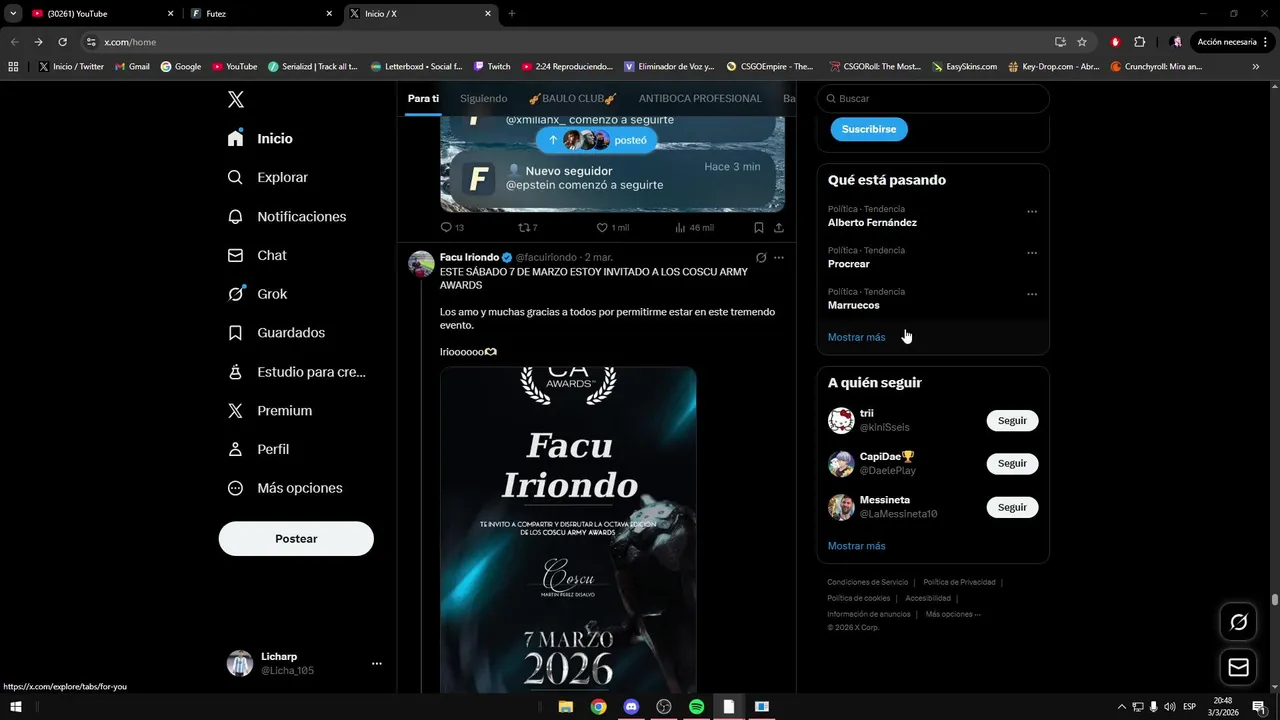Click the Licharp profile avatar
The height and width of the screenshot is (720, 1280).
(x=240, y=664)
